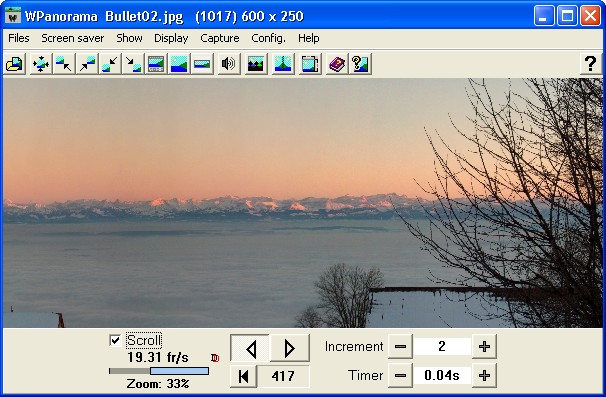
Task: Jump to start with the rewind button
Action: 243,376
